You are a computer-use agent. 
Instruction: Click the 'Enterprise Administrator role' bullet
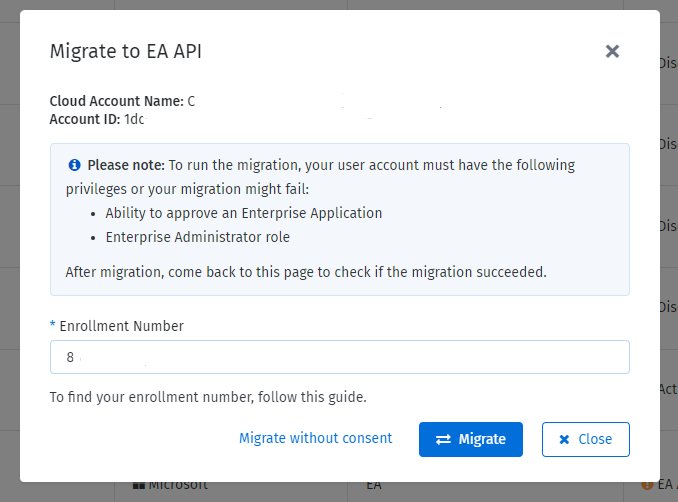coord(197,237)
